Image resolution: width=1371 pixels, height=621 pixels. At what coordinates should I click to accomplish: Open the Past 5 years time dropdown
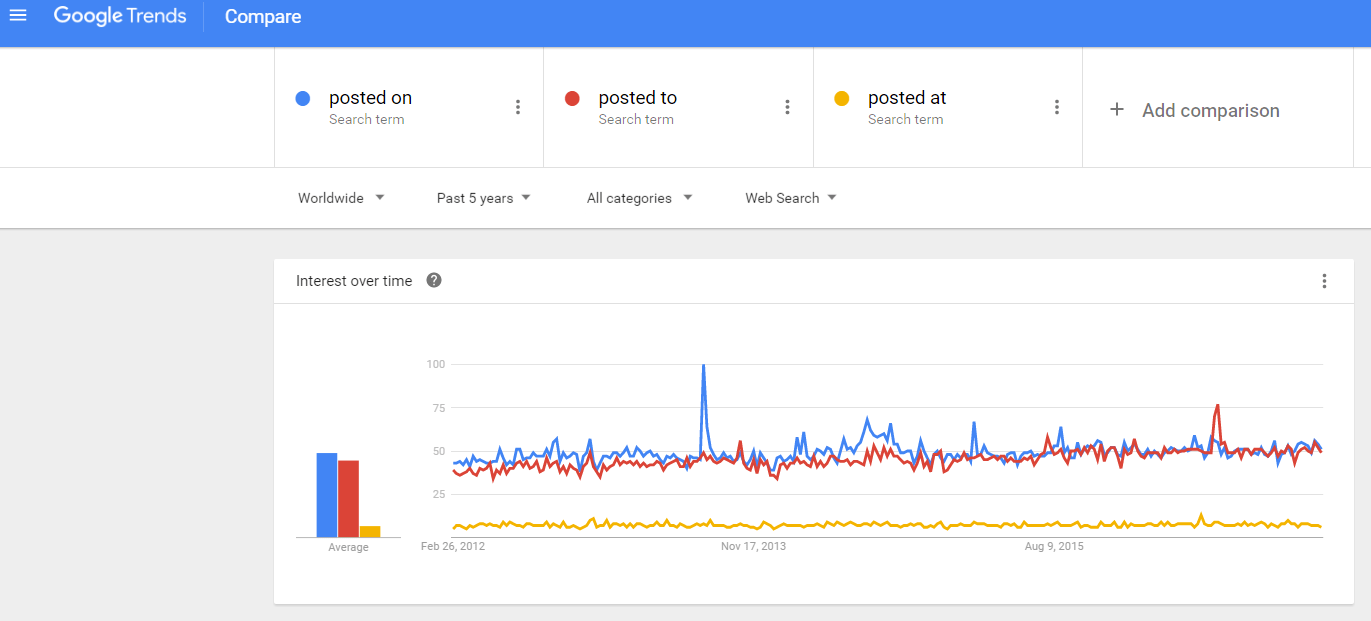[x=483, y=198]
